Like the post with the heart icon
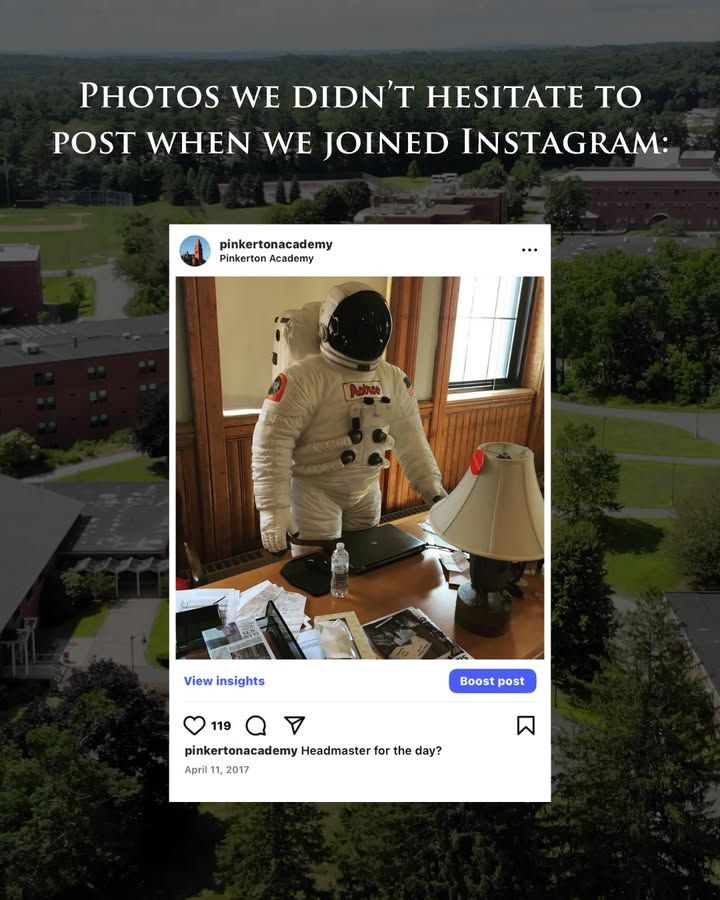This screenshot has height=900, width=720. click(x=194, y=726)
